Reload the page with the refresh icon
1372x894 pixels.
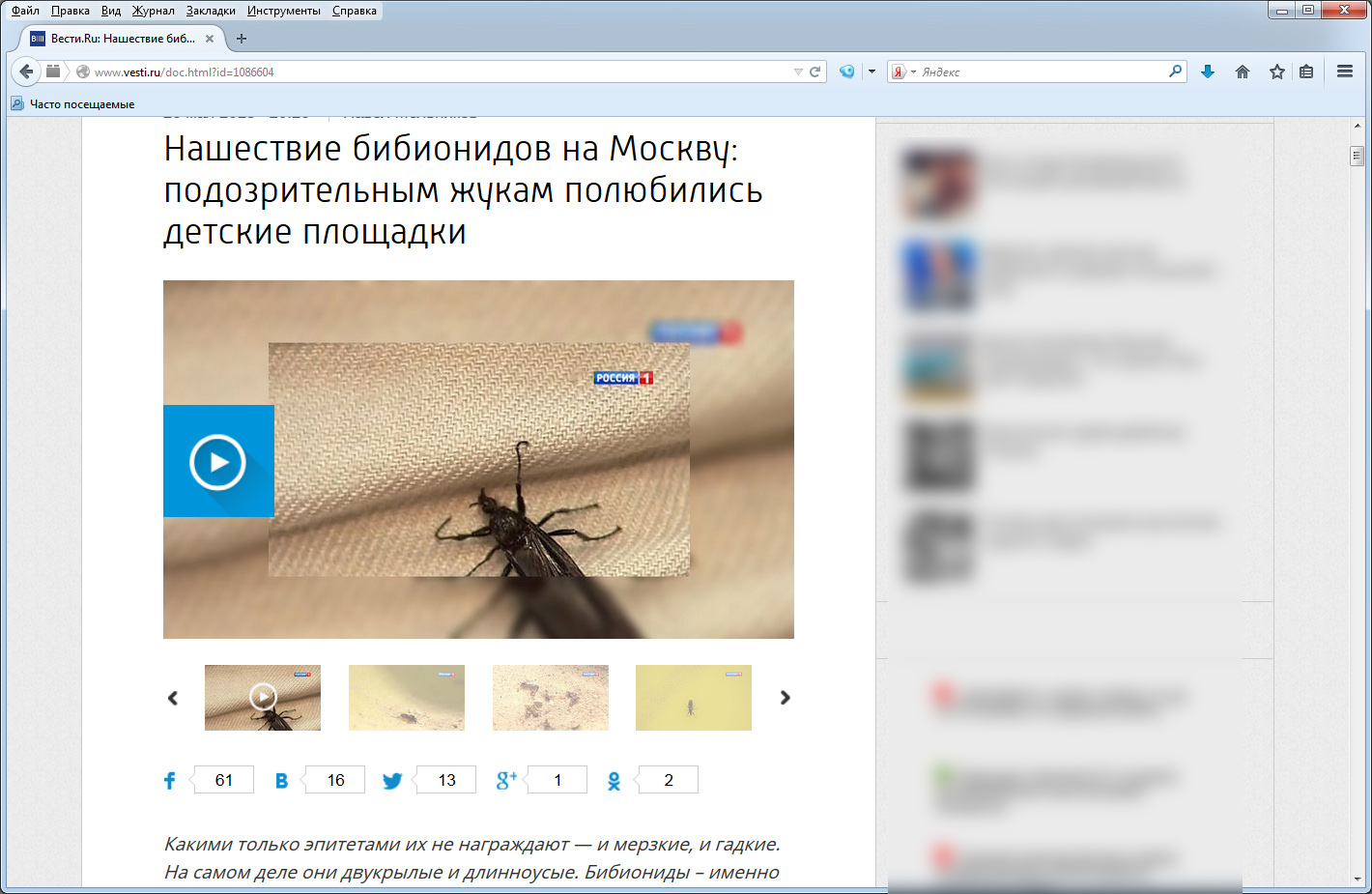[x=815, y=72]
